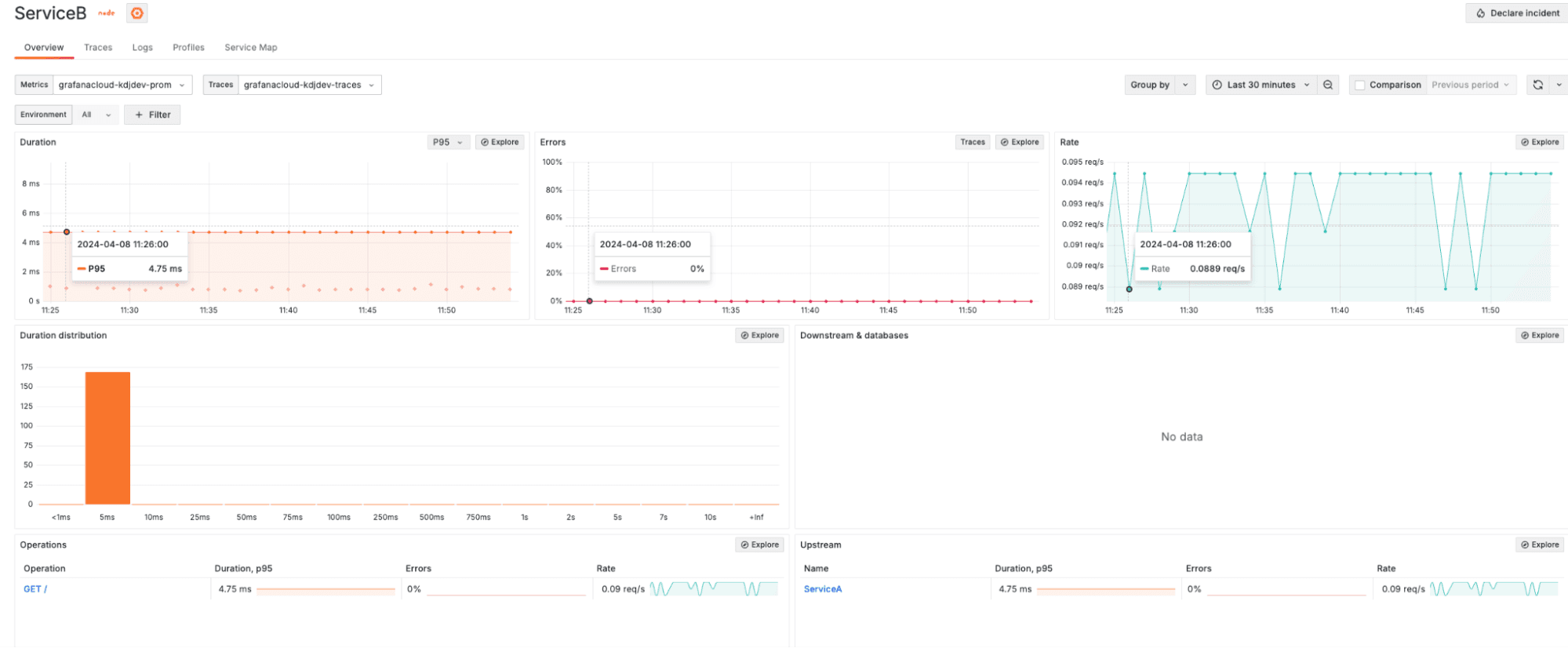Click the Rate sparkline in the GET / row
Viewport: 1568px width, 648px height.
coord(714,588)
